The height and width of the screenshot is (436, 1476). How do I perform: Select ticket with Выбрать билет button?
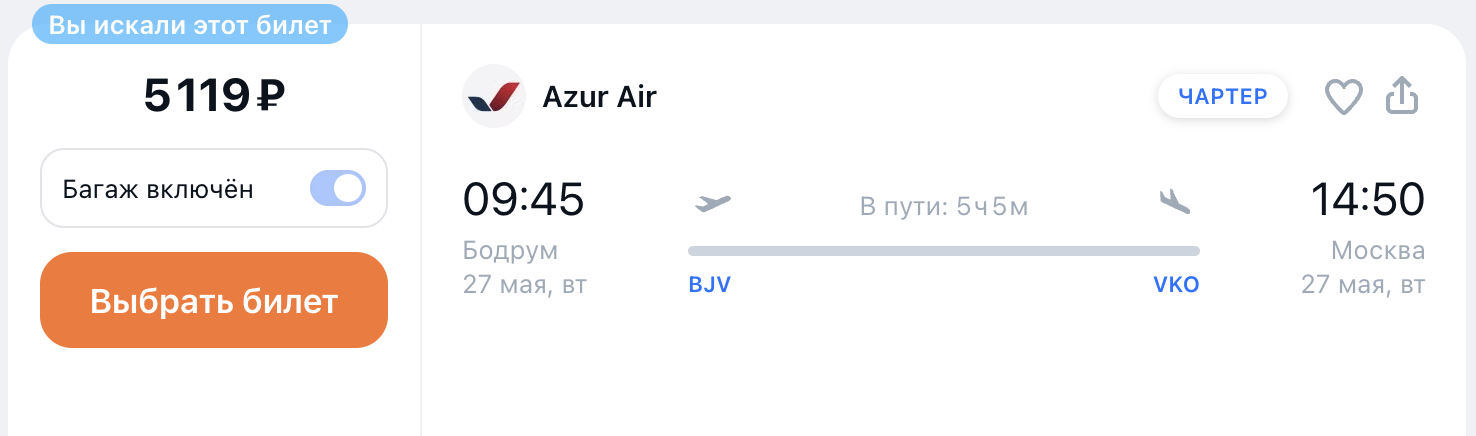[214, 300]
